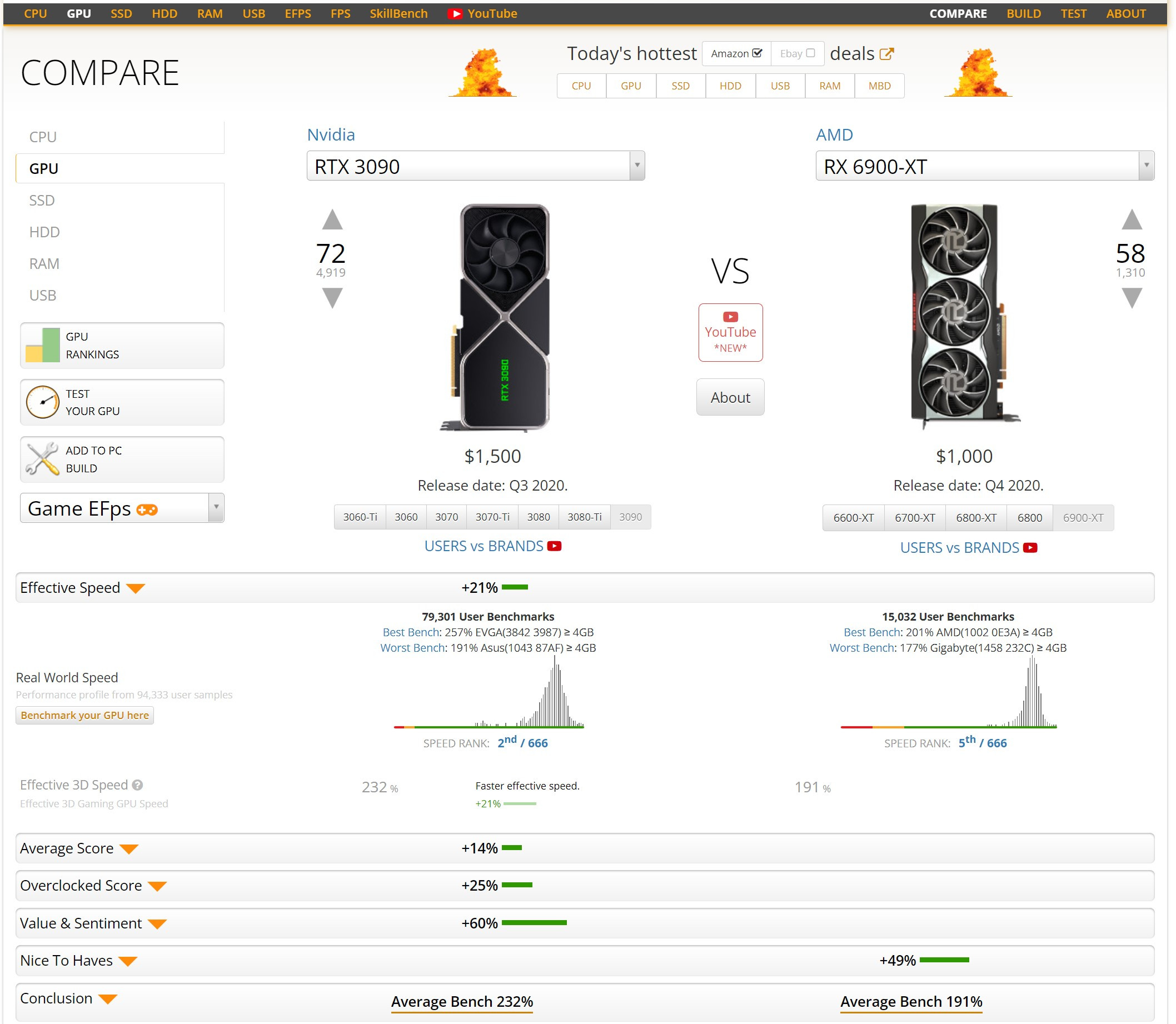This screenshot has width=1176, height=1024.
Task: Upvote the RX 6900-XT with the up arrow
Action: (x=1132, y=220)
